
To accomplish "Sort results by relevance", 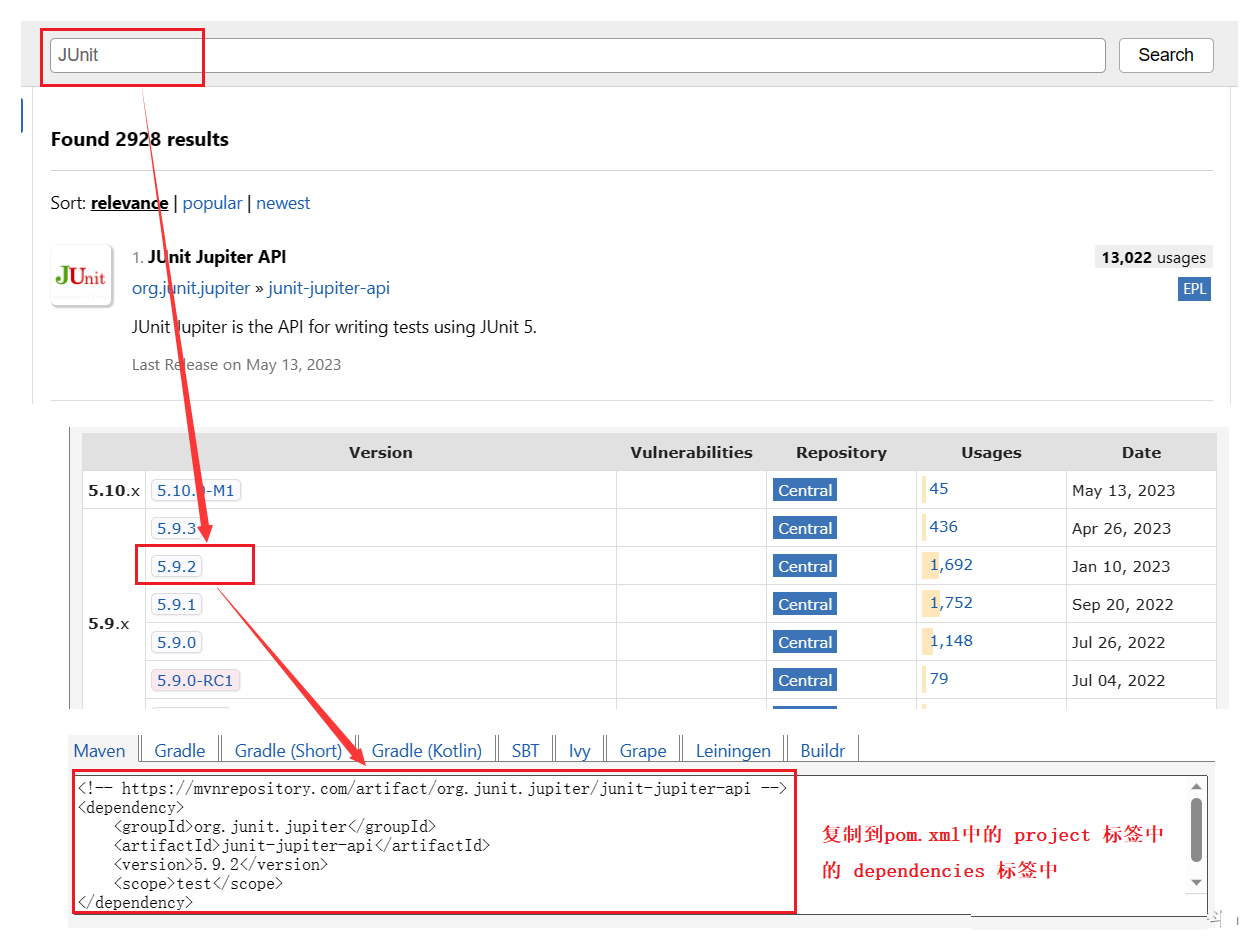I will pyautogui.click(x=129, y=203).
